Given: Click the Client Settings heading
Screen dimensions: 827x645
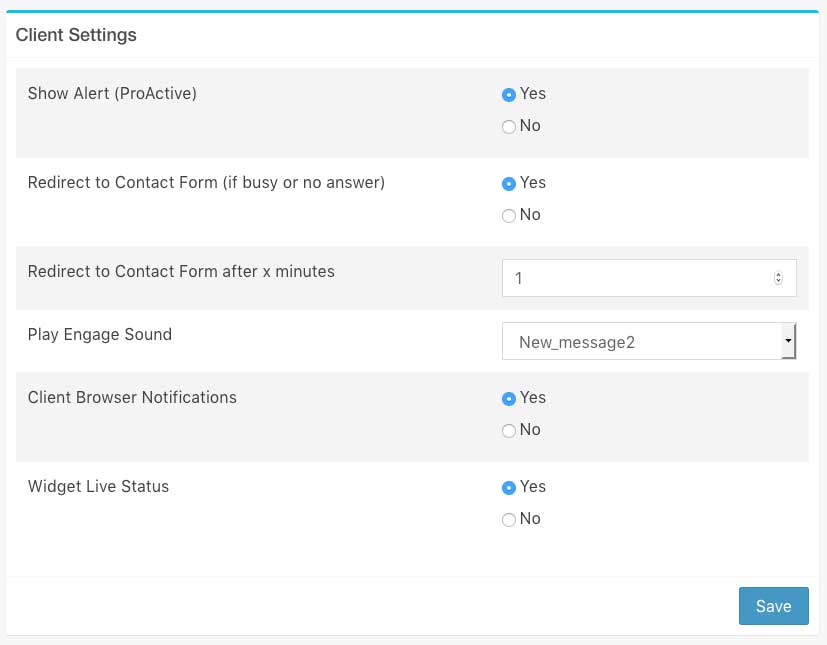Looking at the screenshot, I should 76,35.
